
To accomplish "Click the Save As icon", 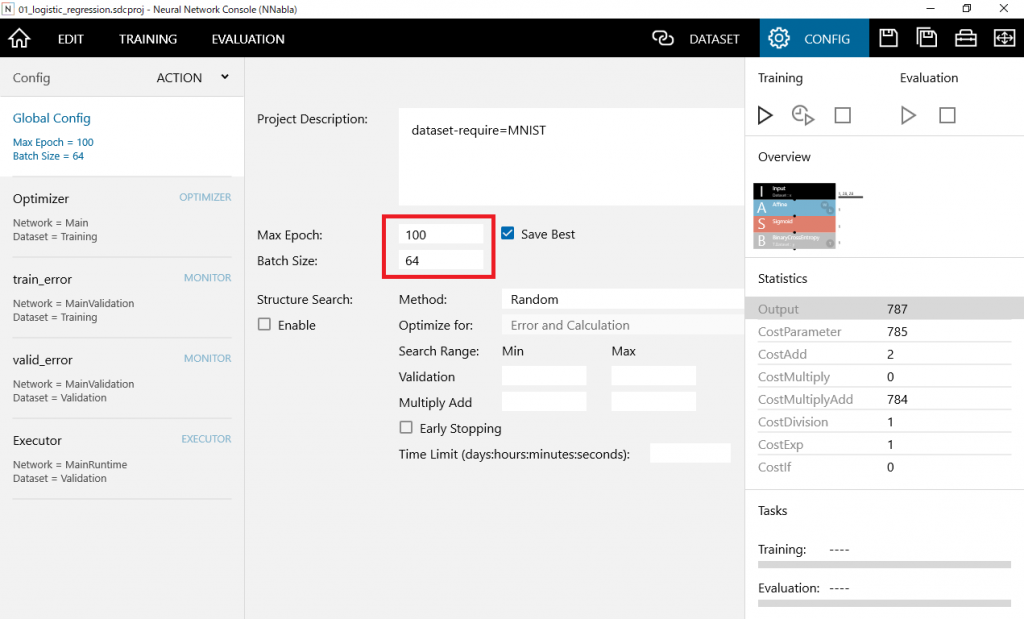I will point(927,39).
